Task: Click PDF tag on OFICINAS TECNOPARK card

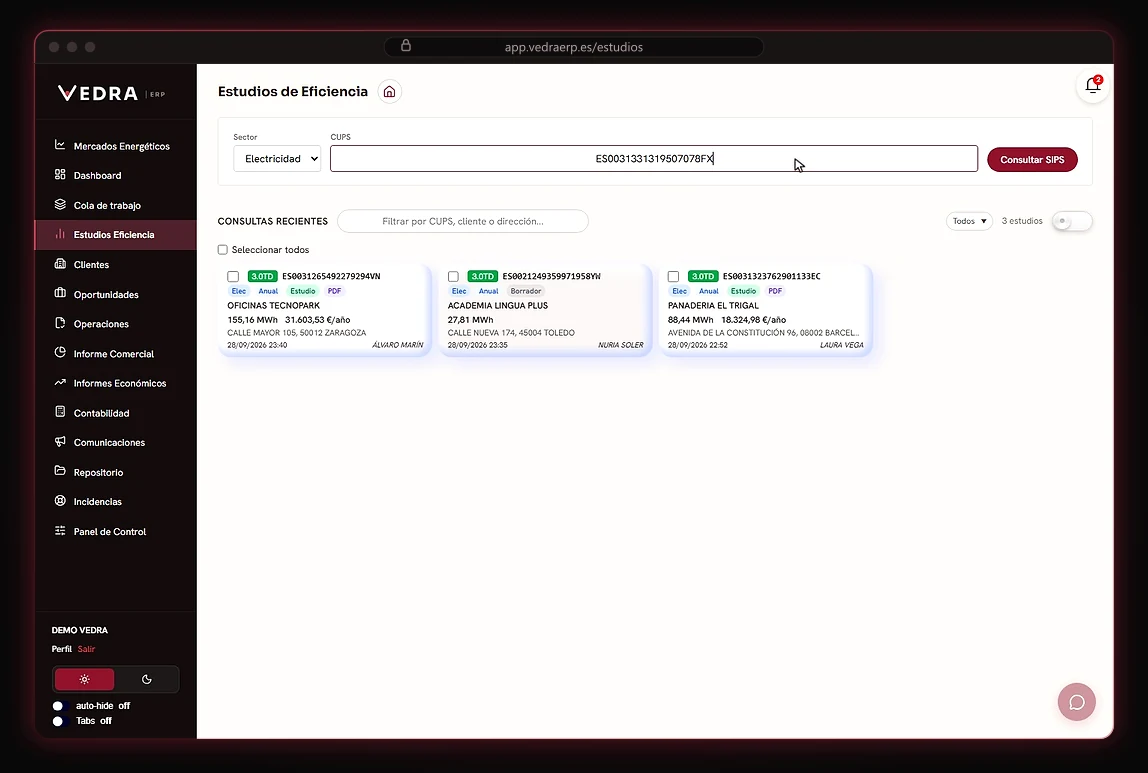Action: click(335, 291)
